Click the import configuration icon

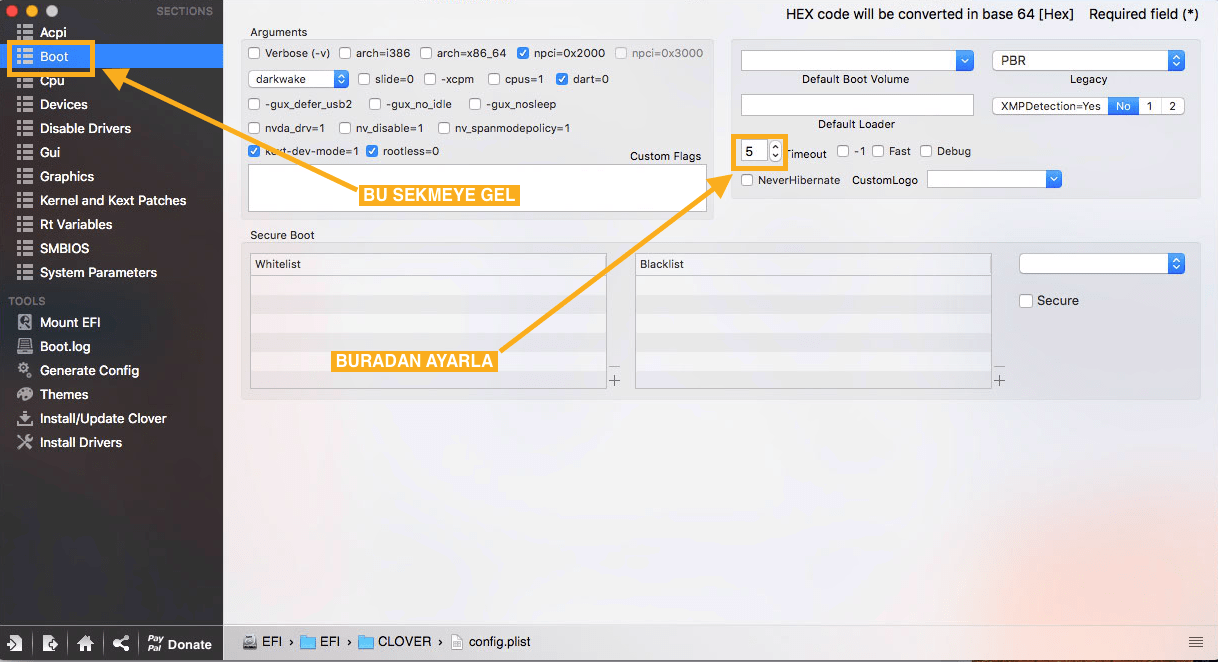point(16,644)
